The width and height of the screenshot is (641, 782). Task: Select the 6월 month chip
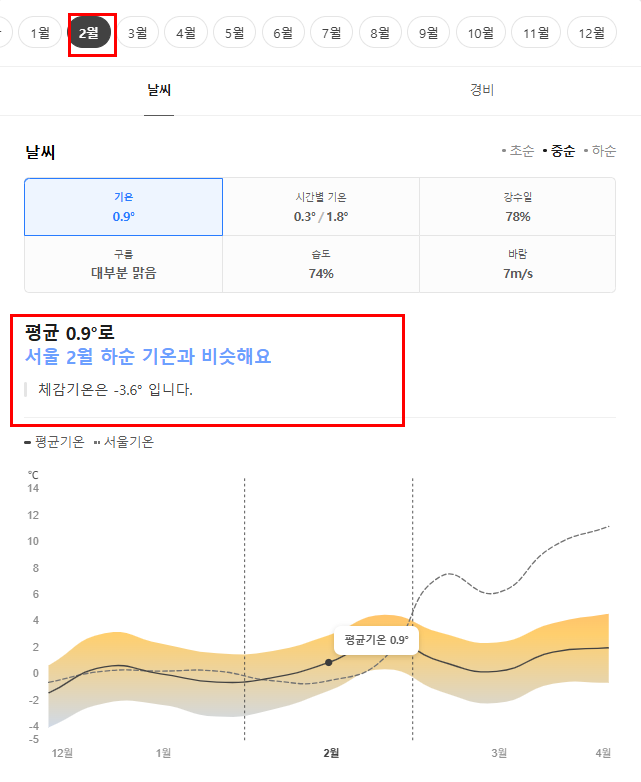283,33
